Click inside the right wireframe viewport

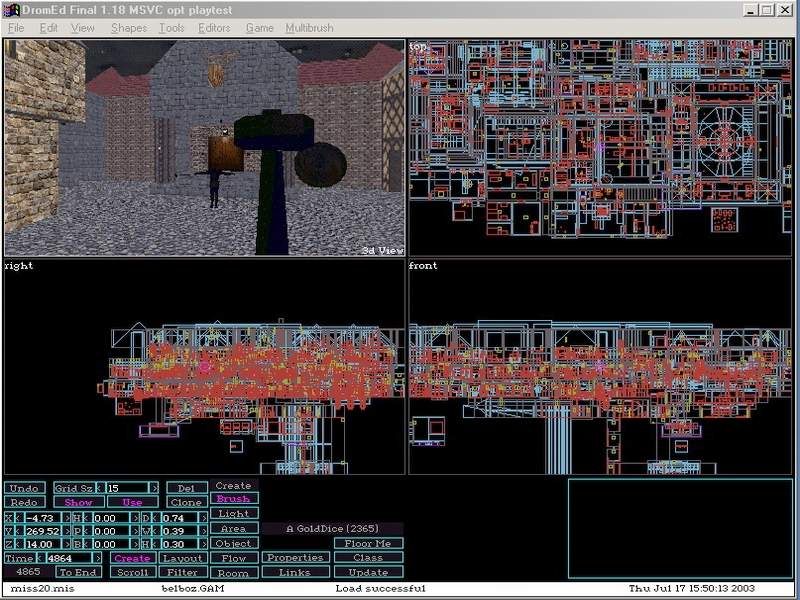[x=205, y=367]
